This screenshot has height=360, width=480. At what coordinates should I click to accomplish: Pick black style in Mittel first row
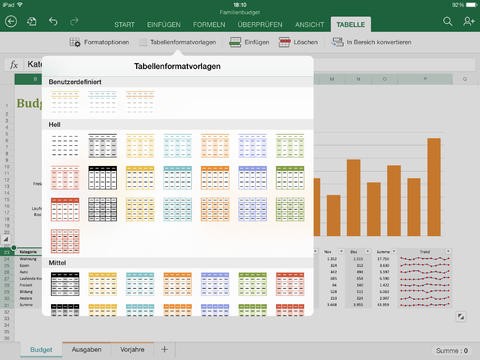coord(65,284)
